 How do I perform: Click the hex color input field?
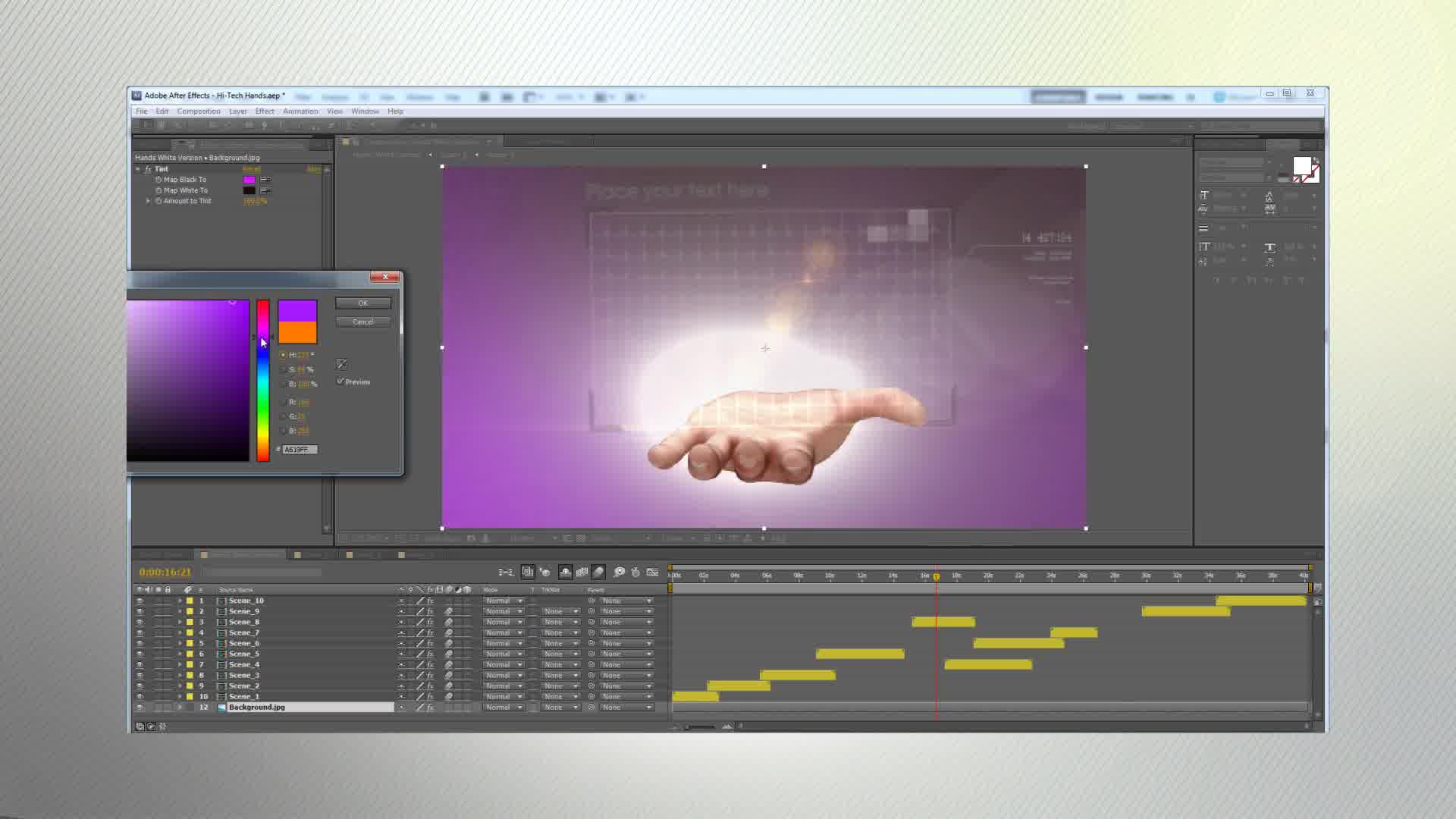pyautogui.click(x=300, y=450)
